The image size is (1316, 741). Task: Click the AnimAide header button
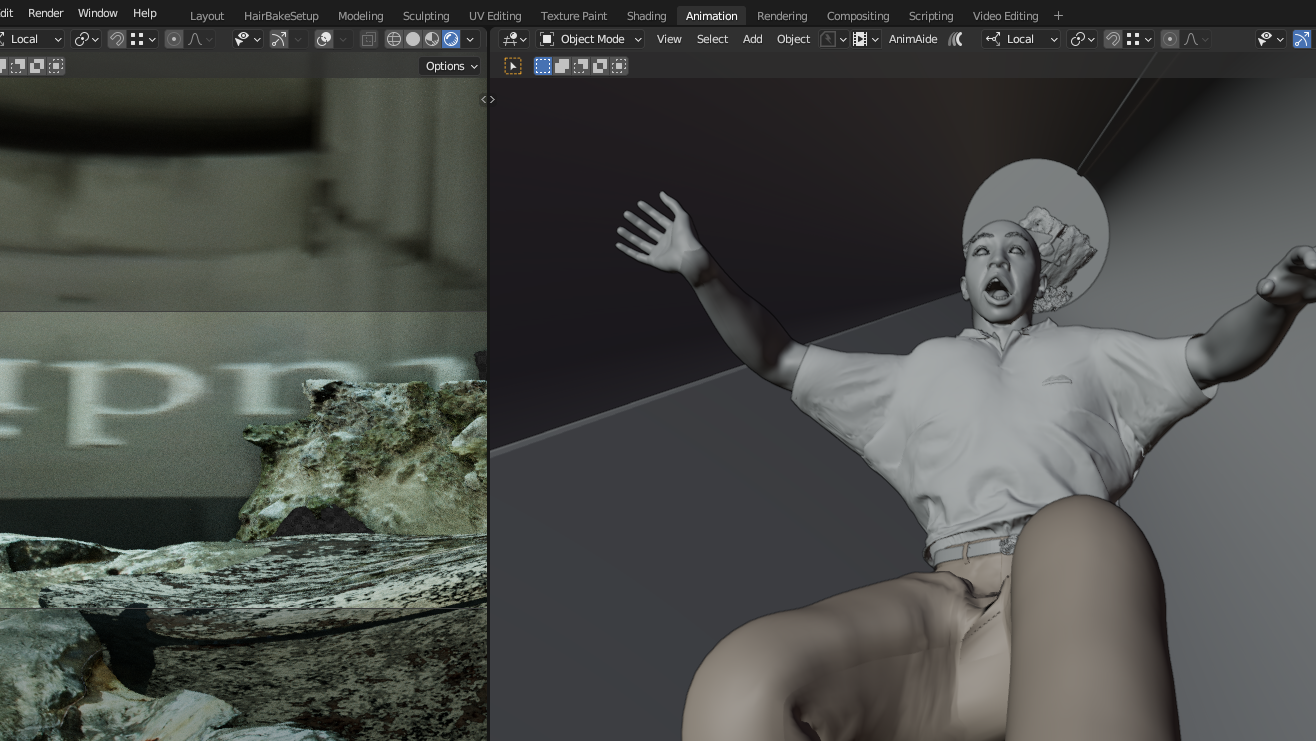tap(913, 39)
